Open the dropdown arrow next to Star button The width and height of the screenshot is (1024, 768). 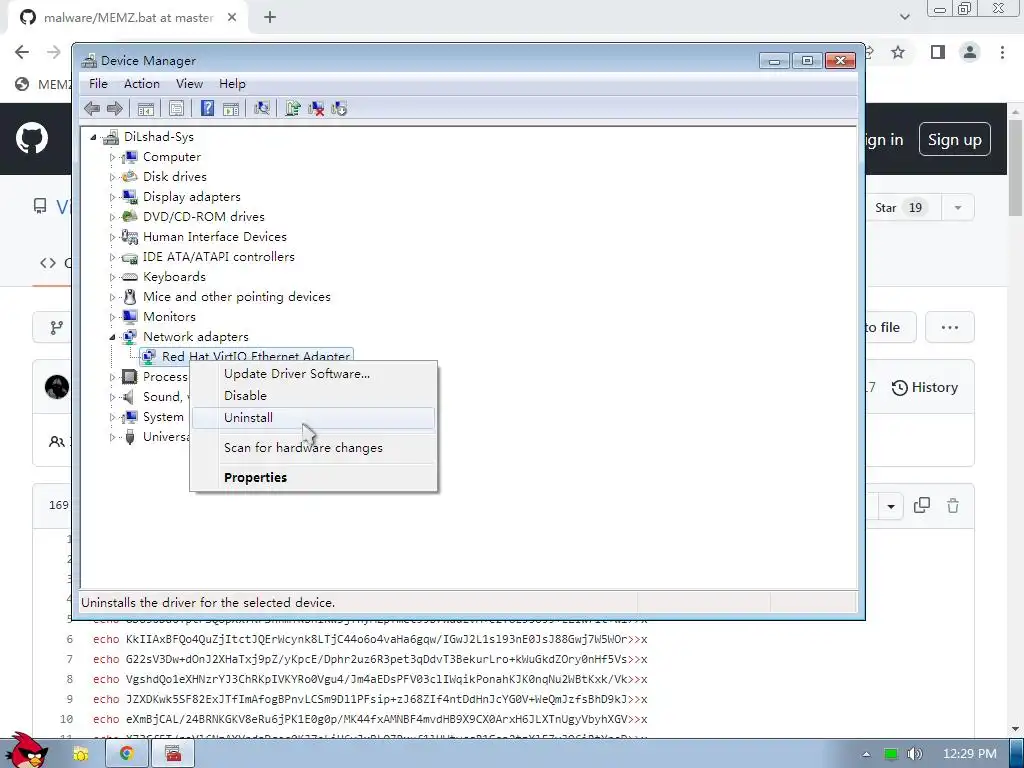coord(958,208)
